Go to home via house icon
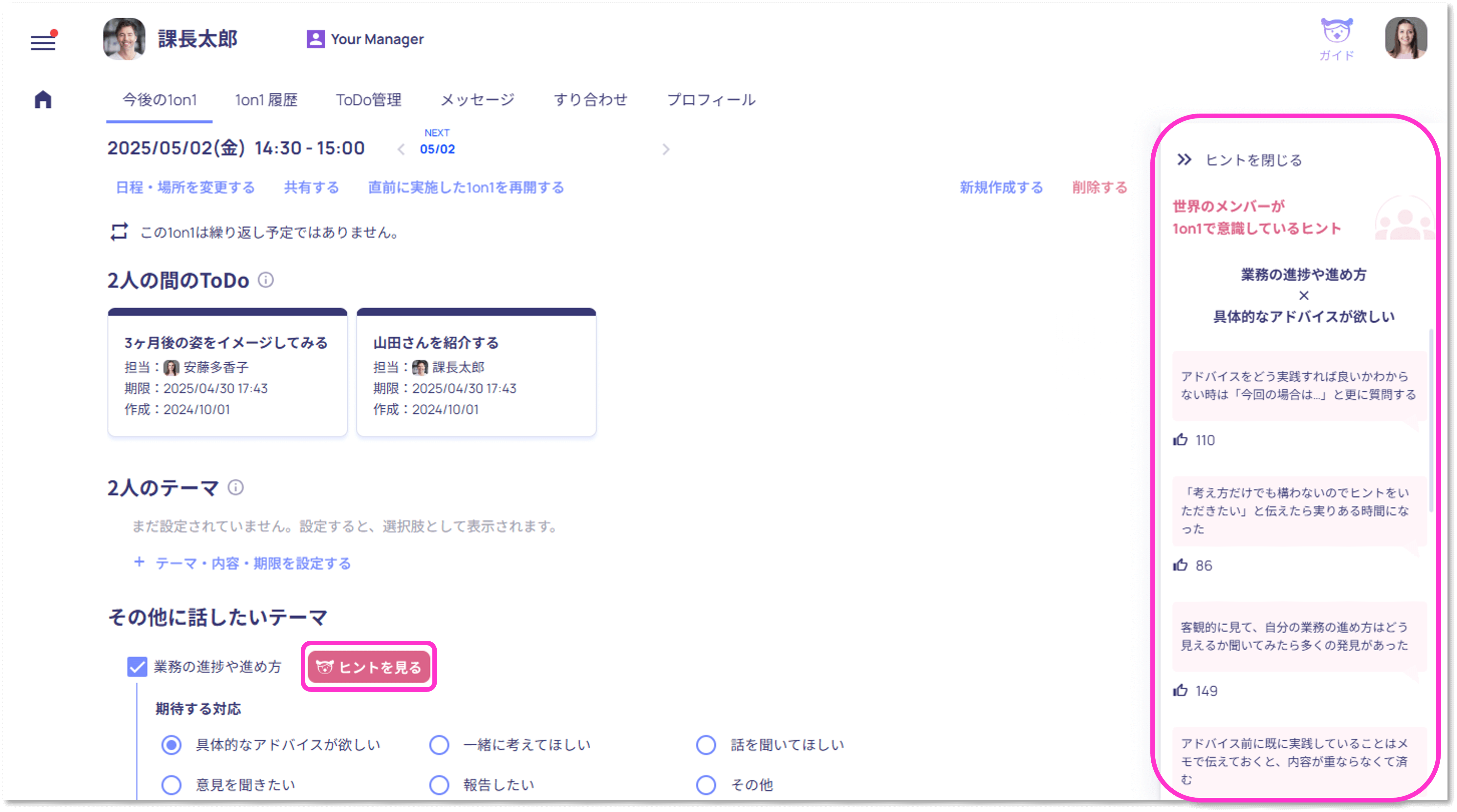Screen dimensions: 1457x812 pyautogui.click(x=43, y=99)
